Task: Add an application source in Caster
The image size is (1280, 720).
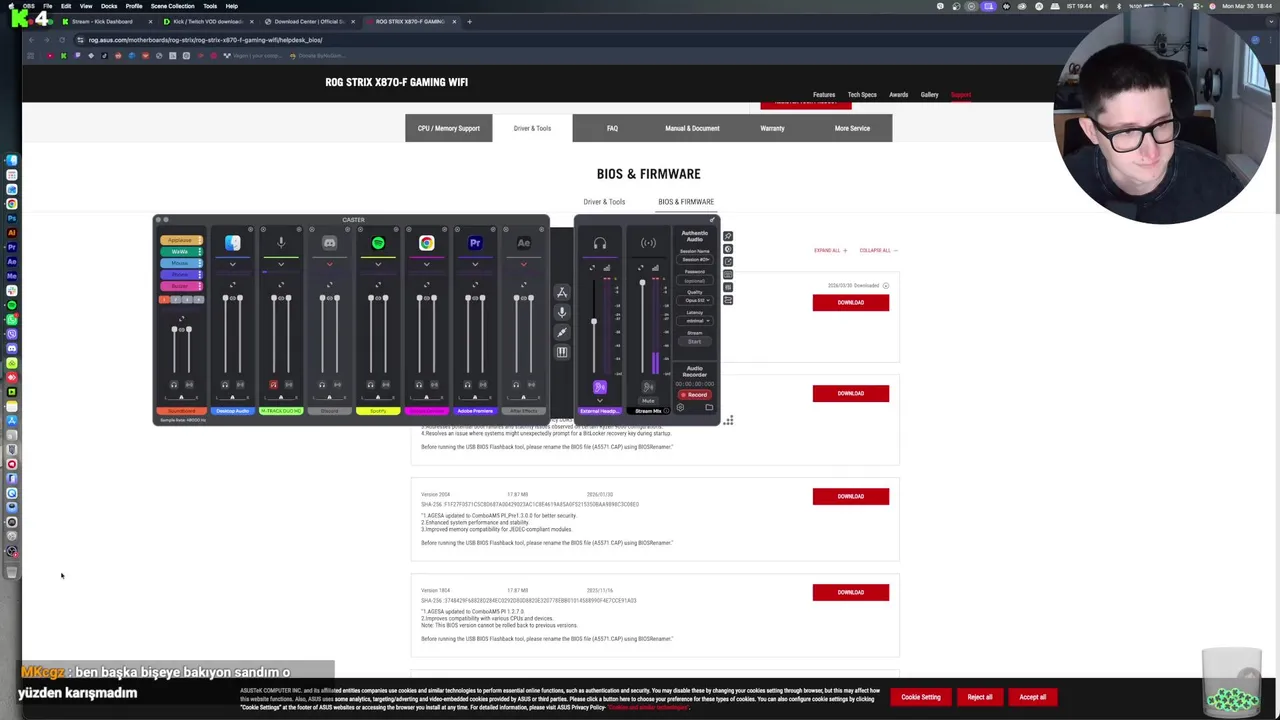Action: (x=561, y=292)
